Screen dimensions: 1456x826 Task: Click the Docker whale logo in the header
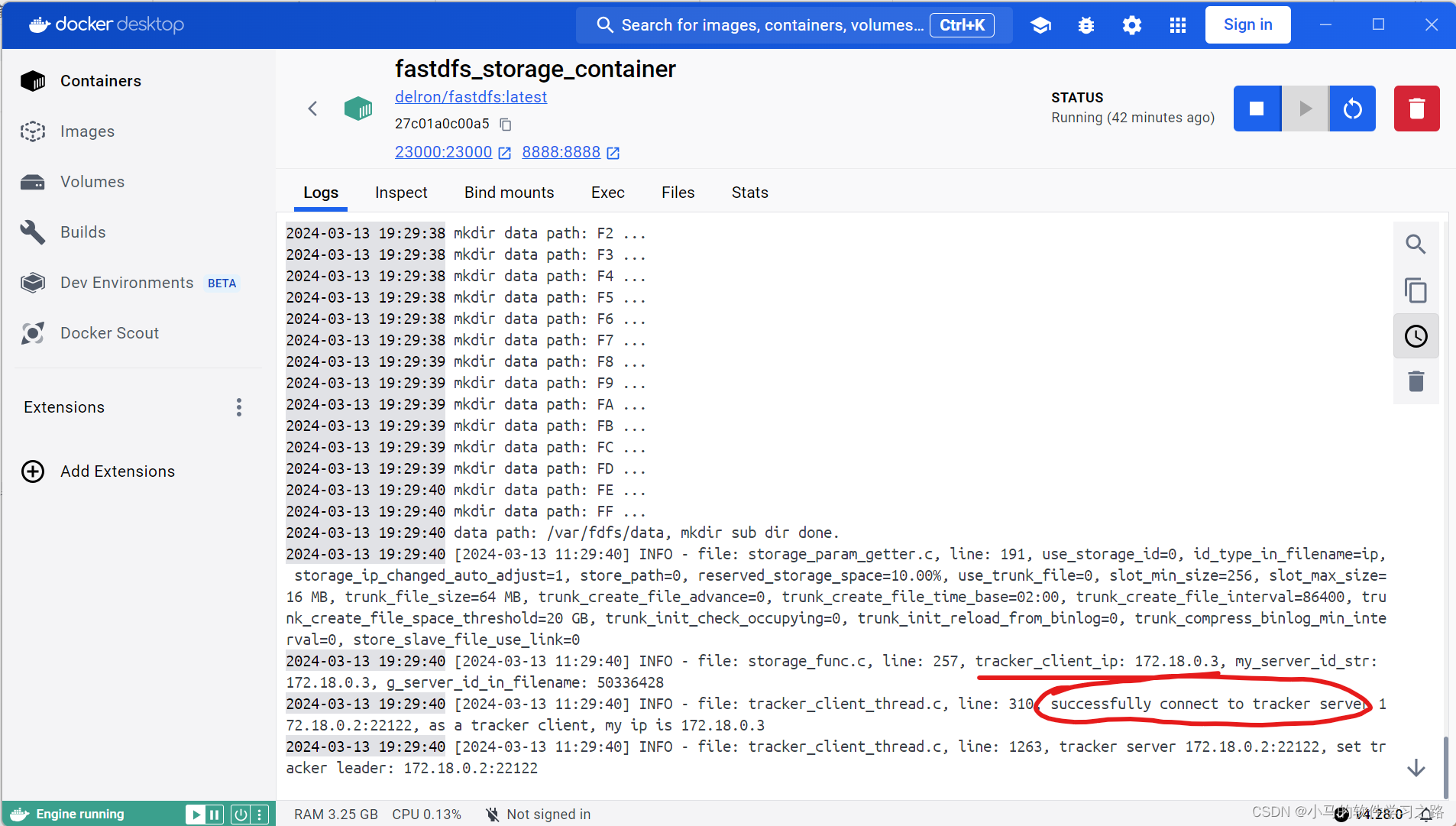(40, 24)
